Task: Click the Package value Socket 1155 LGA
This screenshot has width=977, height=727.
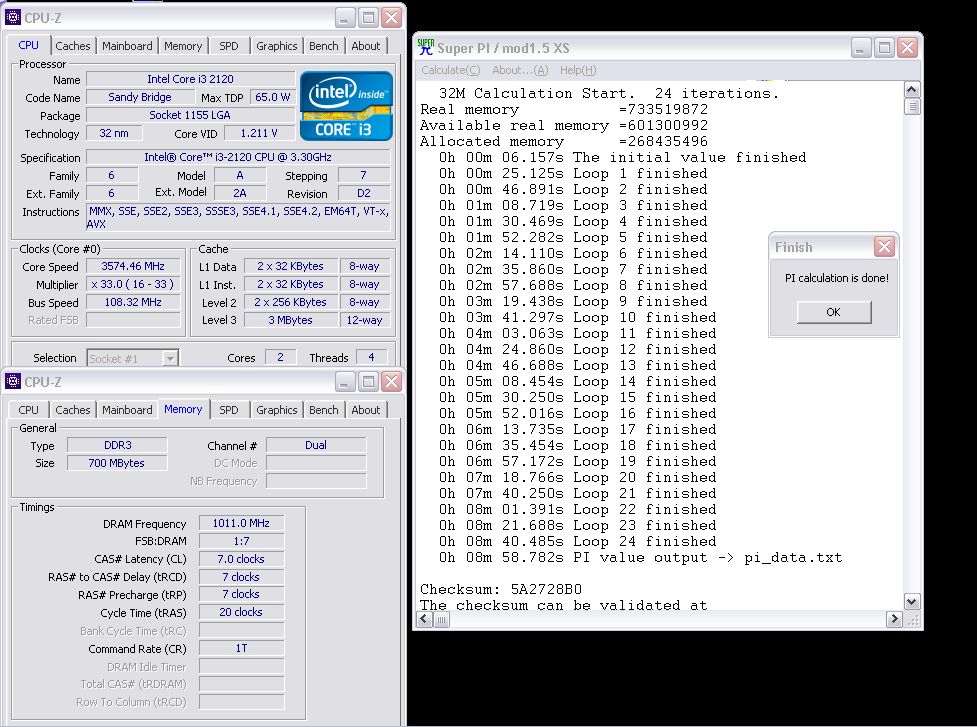Action: pyautogui.click(x=191, y=115)
